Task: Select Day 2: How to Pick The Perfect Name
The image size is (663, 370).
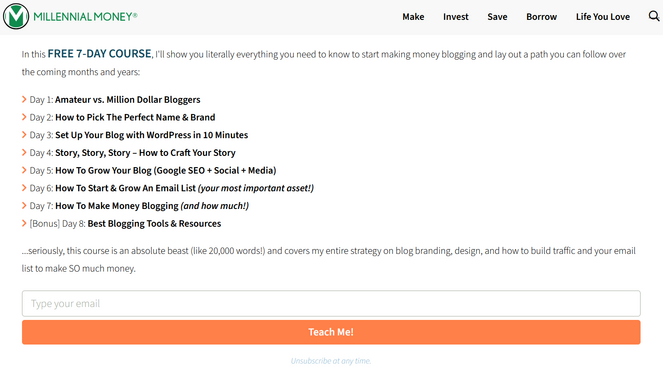Action: click(122, 117)
